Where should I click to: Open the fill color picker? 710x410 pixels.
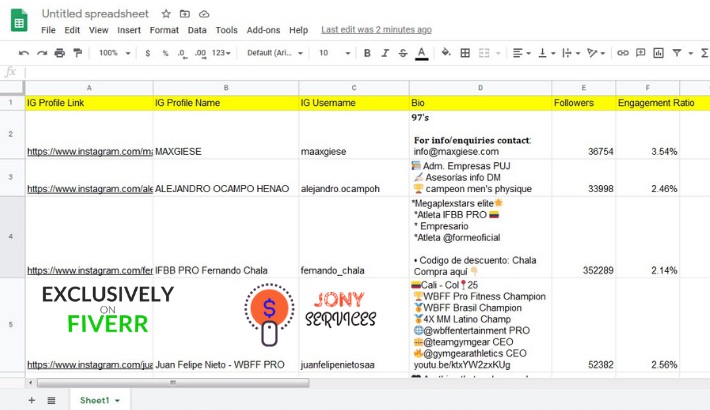click(x=446, y=53)
